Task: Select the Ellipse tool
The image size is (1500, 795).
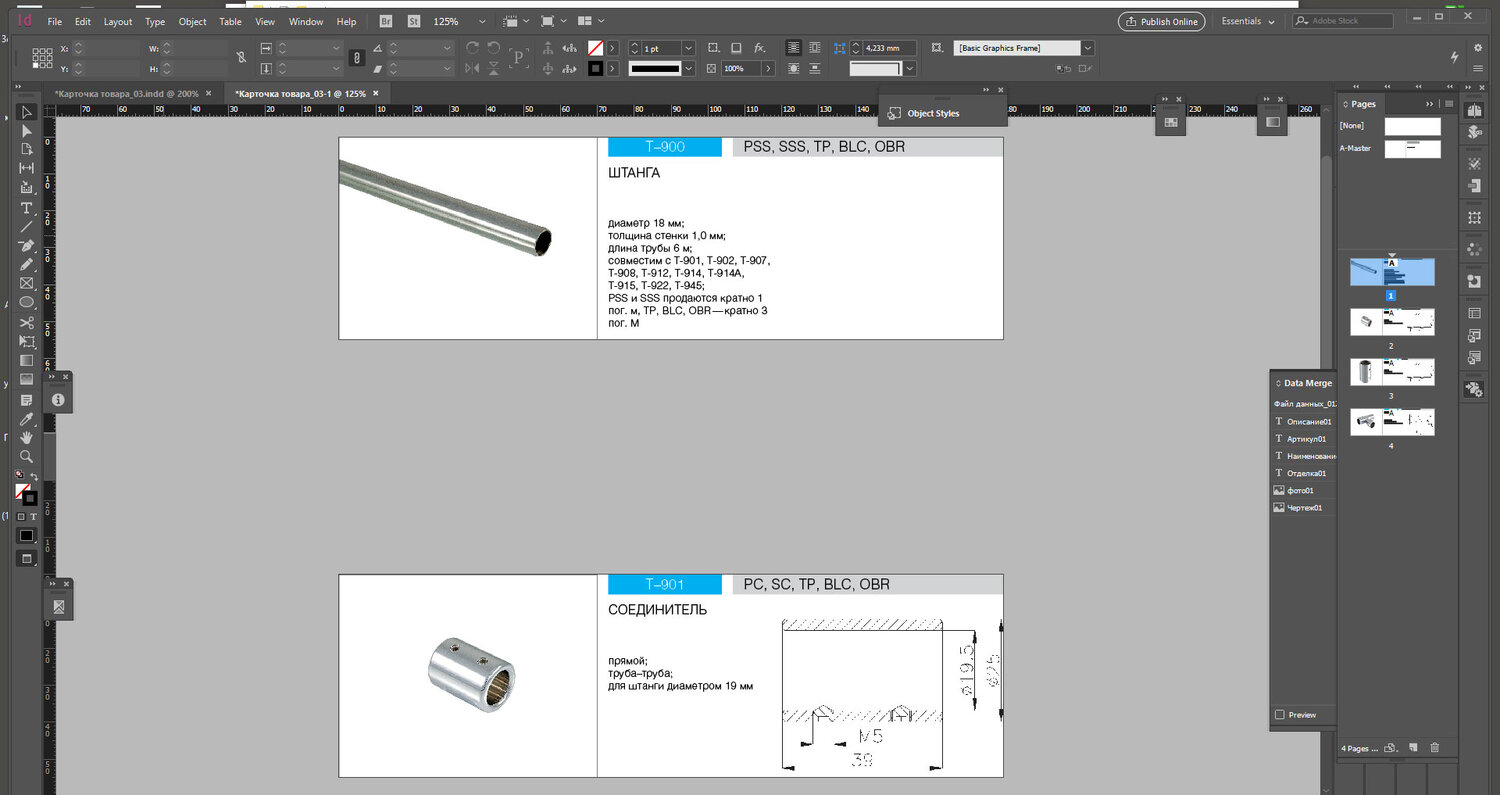Action: pyautogui.click(x=27, y=303)
